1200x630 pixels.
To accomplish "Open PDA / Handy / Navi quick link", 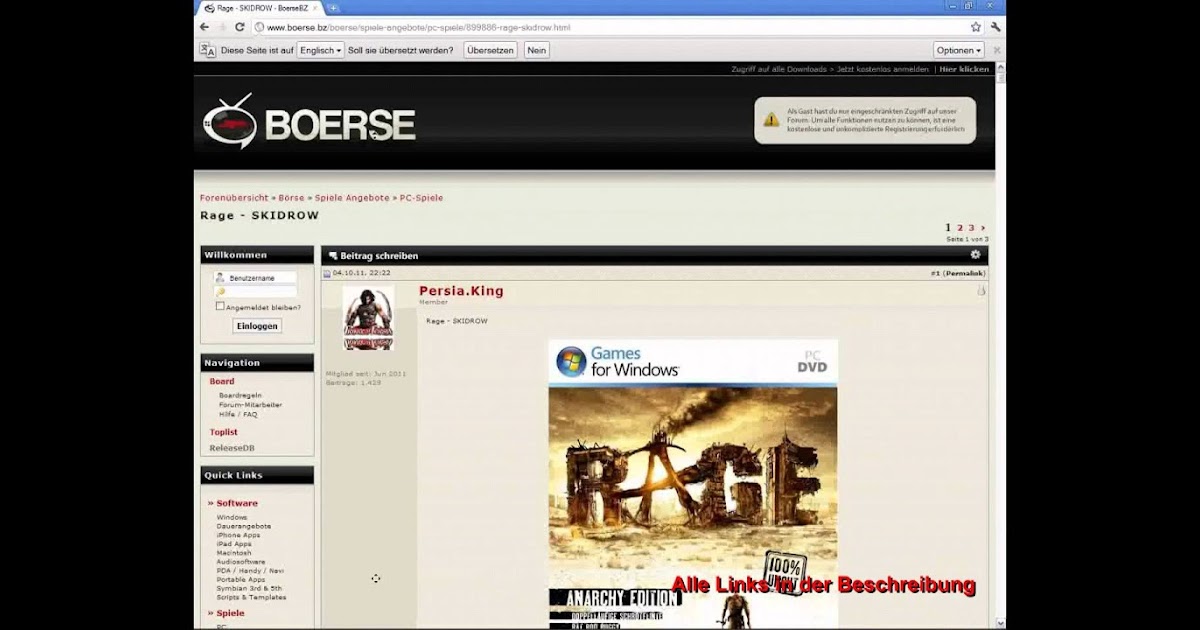I will point(250,571).
